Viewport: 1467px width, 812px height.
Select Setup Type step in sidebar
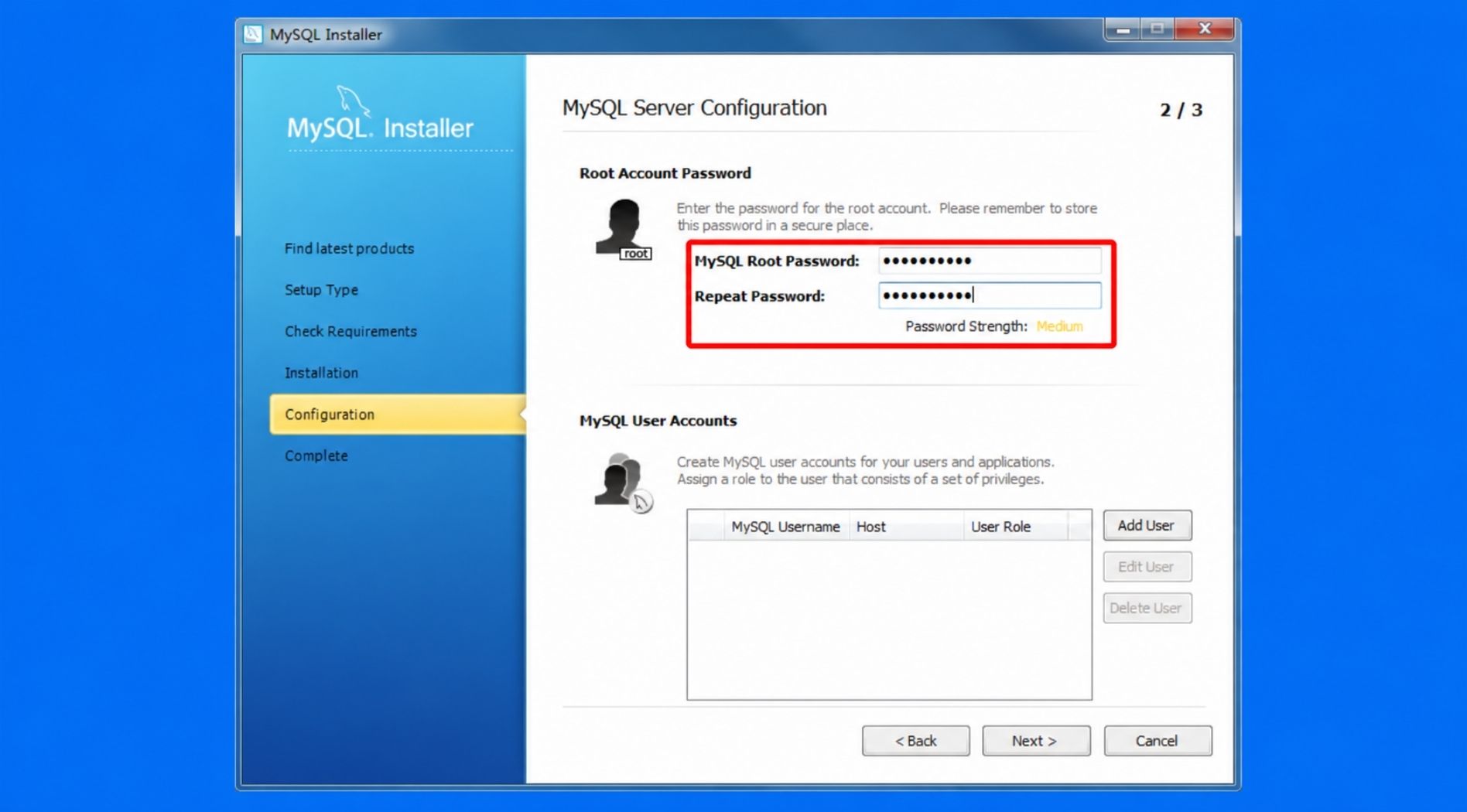321,290
